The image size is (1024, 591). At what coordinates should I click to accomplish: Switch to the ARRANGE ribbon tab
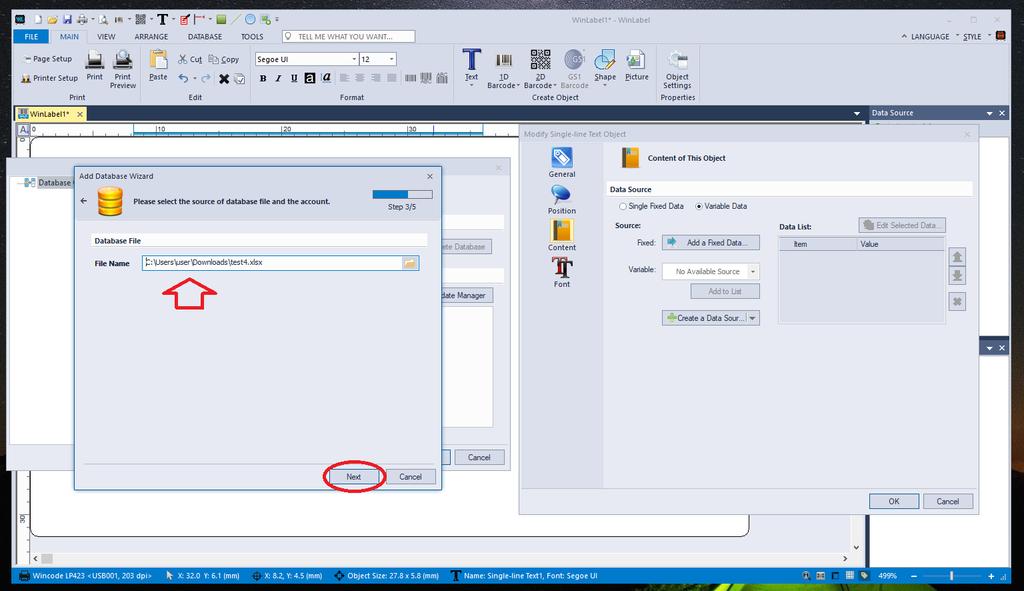(x=152, y=37)
